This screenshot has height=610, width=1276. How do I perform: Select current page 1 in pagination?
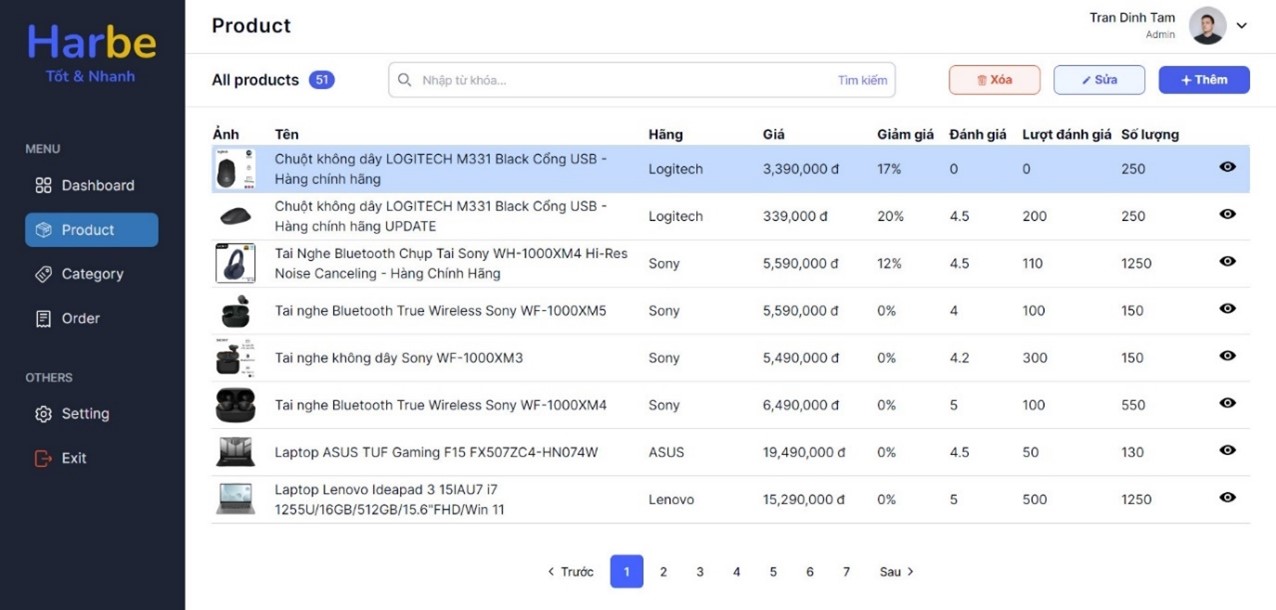pyautogui.click(x=627, y=572)
